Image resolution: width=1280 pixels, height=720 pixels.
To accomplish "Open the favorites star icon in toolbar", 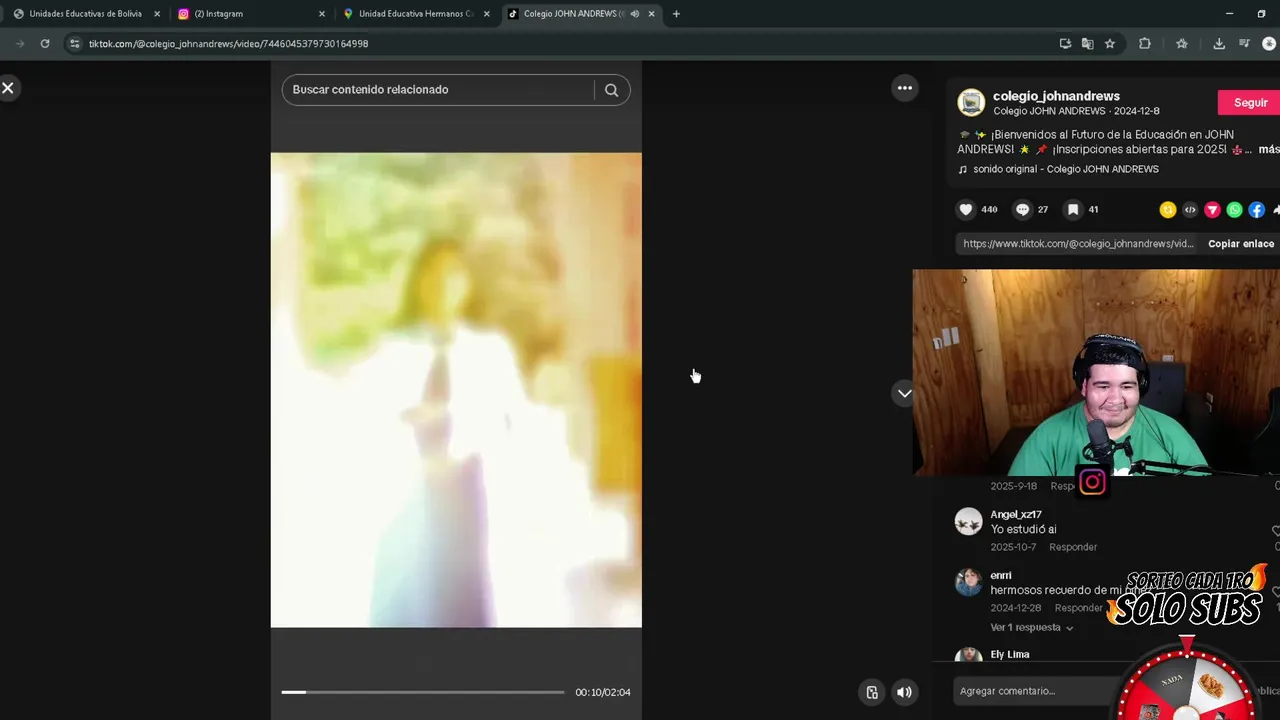I will coord(1182,44).
